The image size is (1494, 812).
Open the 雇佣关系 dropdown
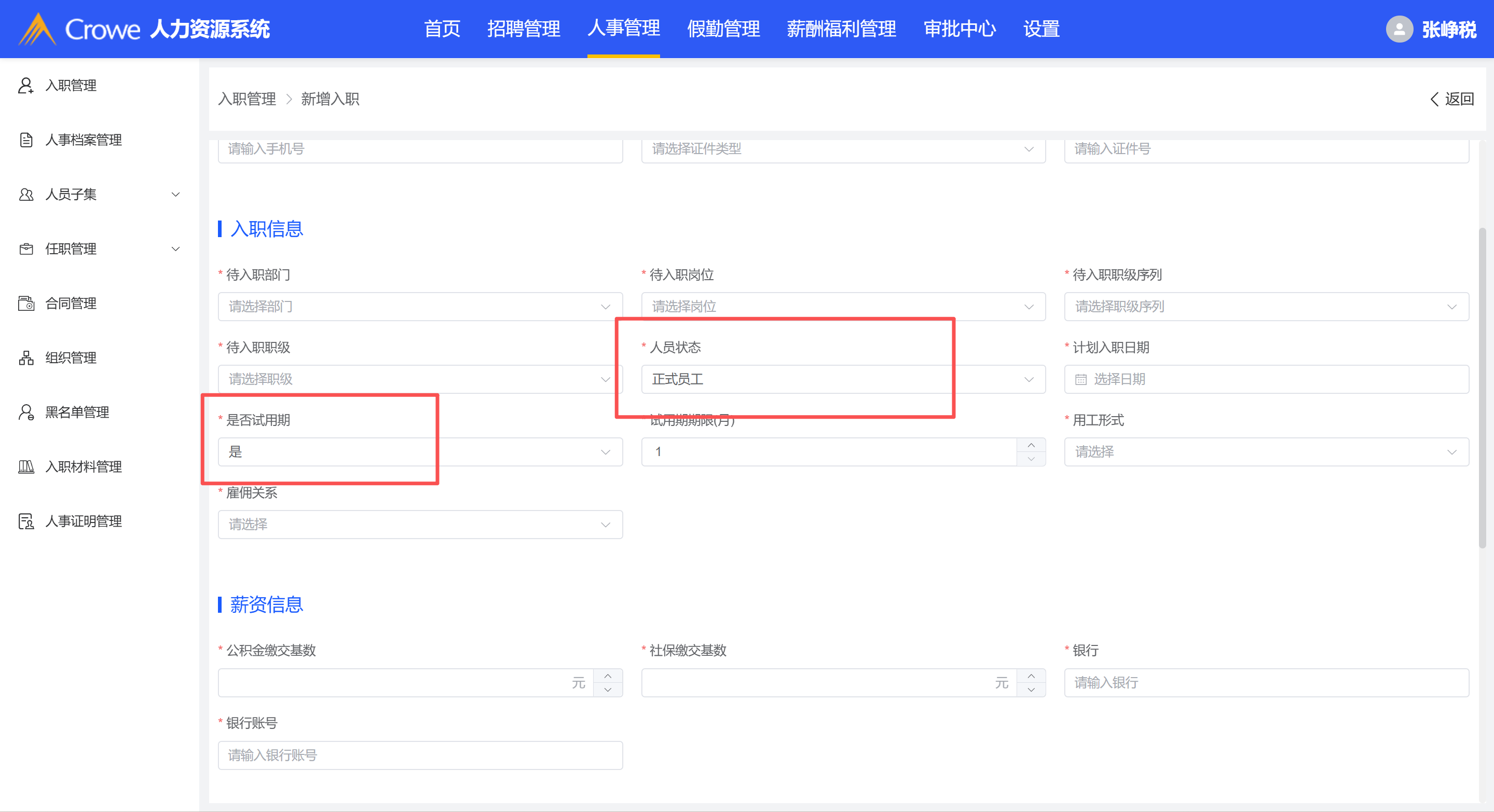(420, 525)
